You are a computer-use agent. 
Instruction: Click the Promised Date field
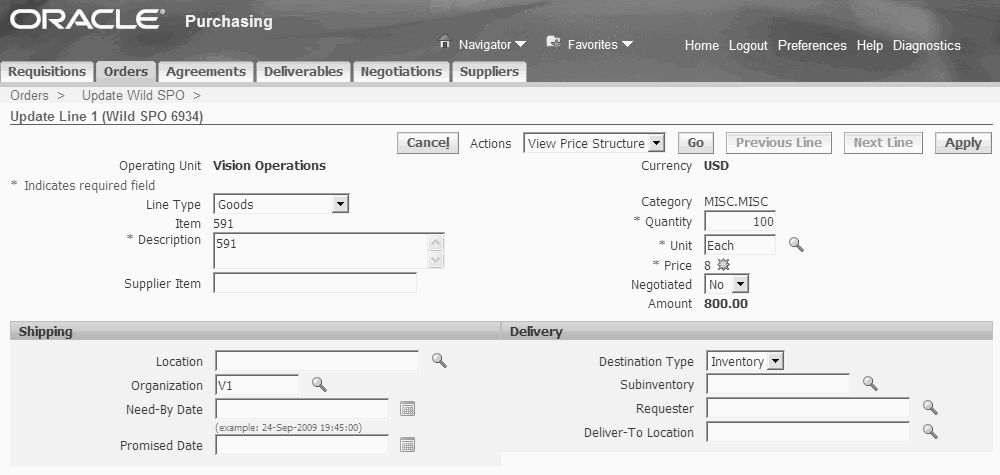click(302, 445)
